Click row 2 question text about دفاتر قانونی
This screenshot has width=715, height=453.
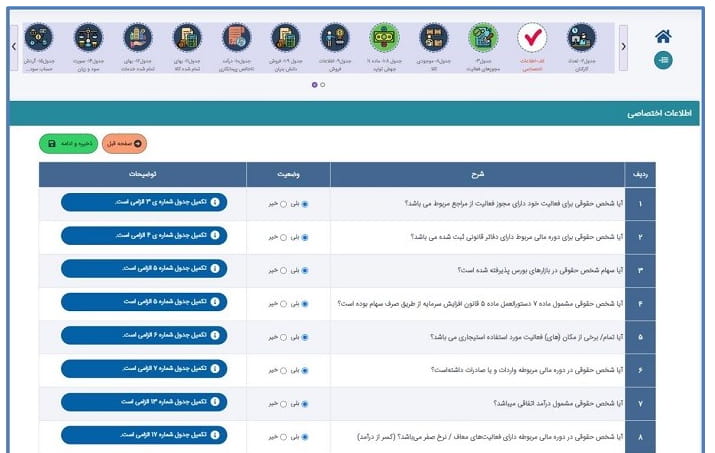517,237
